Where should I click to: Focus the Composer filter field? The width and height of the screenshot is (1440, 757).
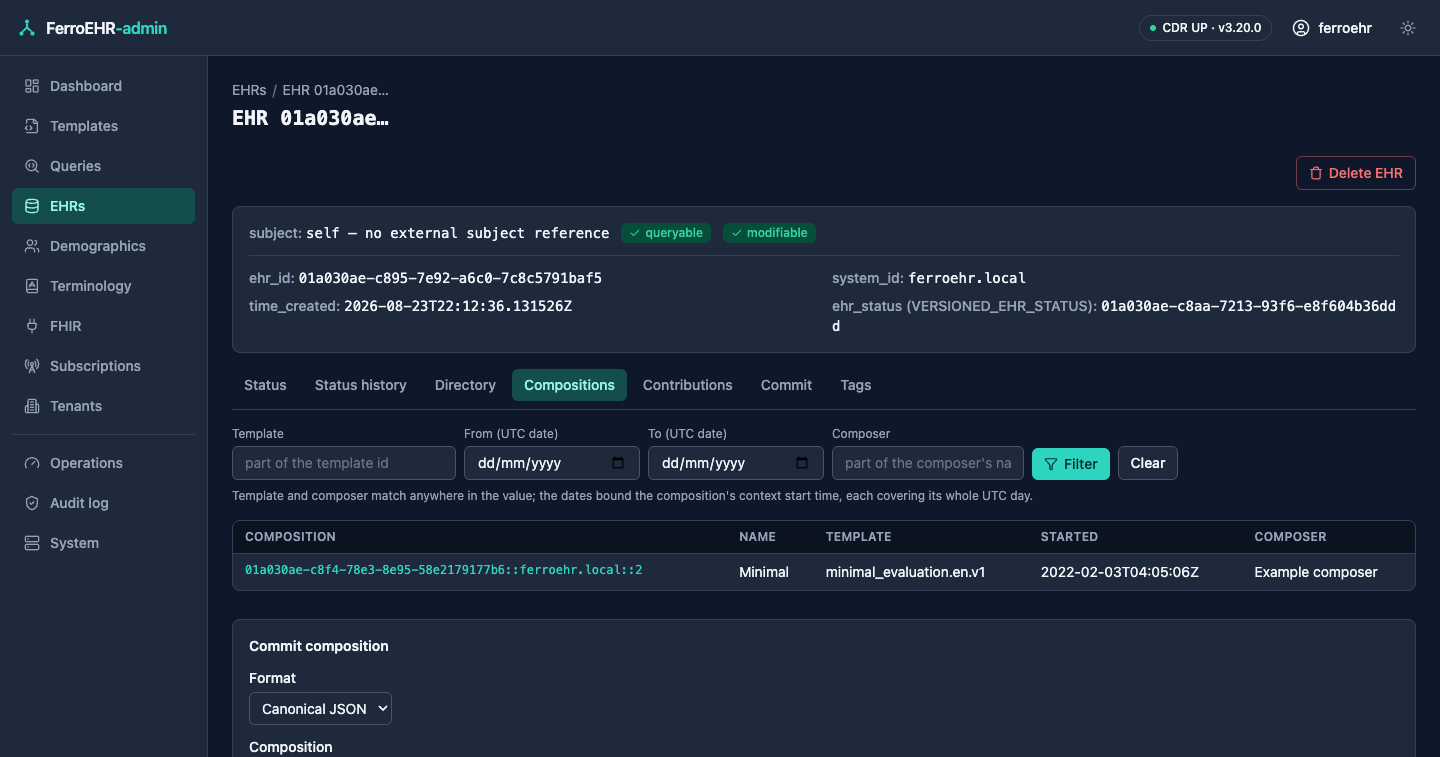(x=928, y=463)
